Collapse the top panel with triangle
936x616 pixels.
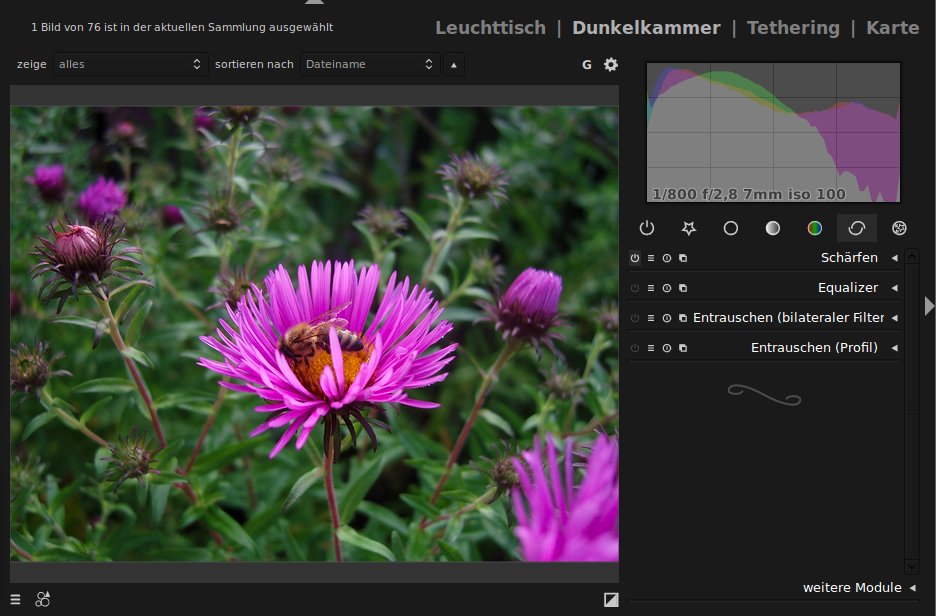click(314, 2)
